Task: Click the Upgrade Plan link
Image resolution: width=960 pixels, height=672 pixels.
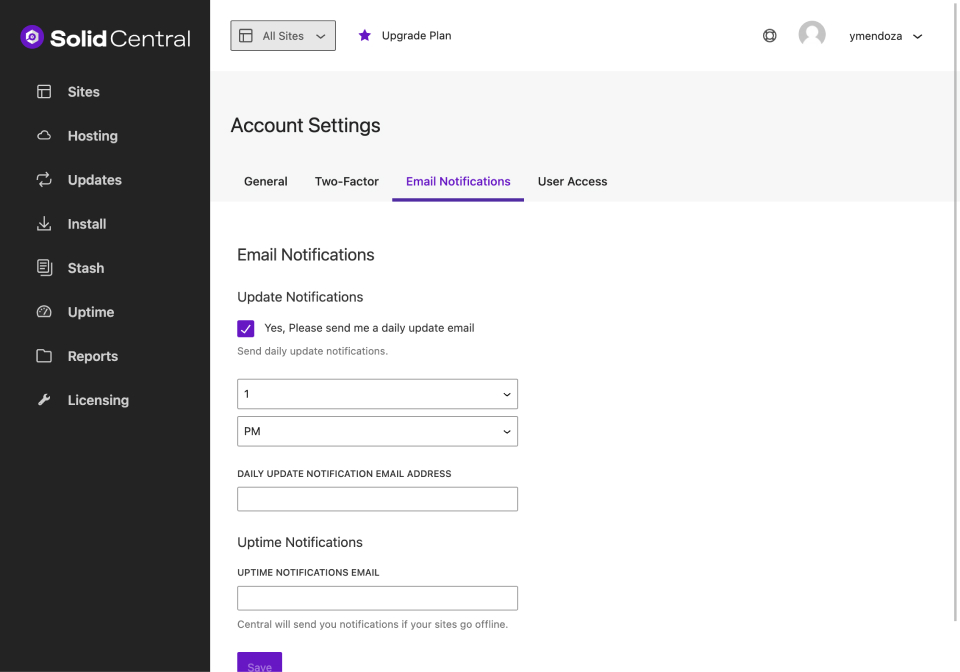Action: pyautogui.click(x=405, y=36)
